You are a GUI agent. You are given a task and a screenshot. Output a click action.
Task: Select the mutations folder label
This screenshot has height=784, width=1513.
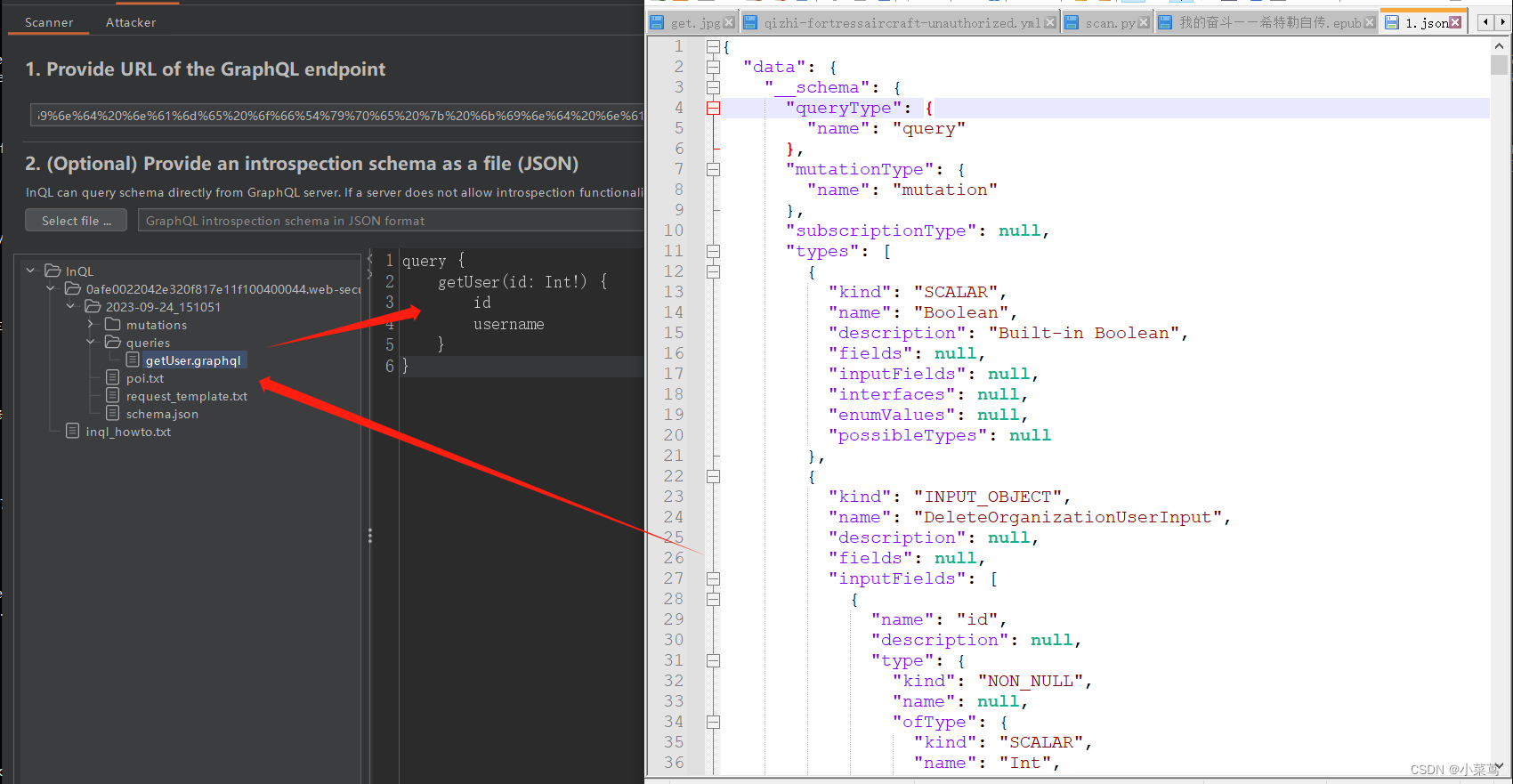157,325
